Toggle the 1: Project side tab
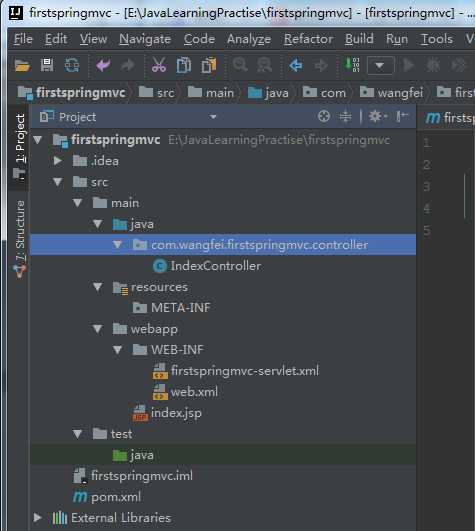The image size is (475, 531). 20,147
